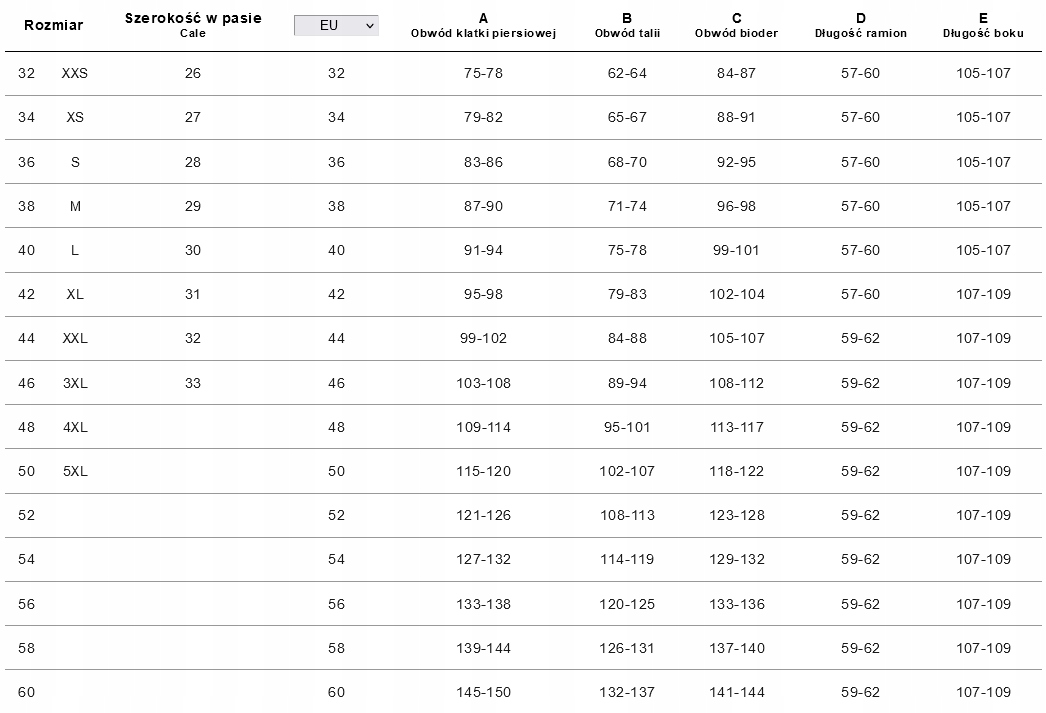Screen dimensions: 1046x713
Task: Click the XXL size label
Action: [x=75, y=338]
